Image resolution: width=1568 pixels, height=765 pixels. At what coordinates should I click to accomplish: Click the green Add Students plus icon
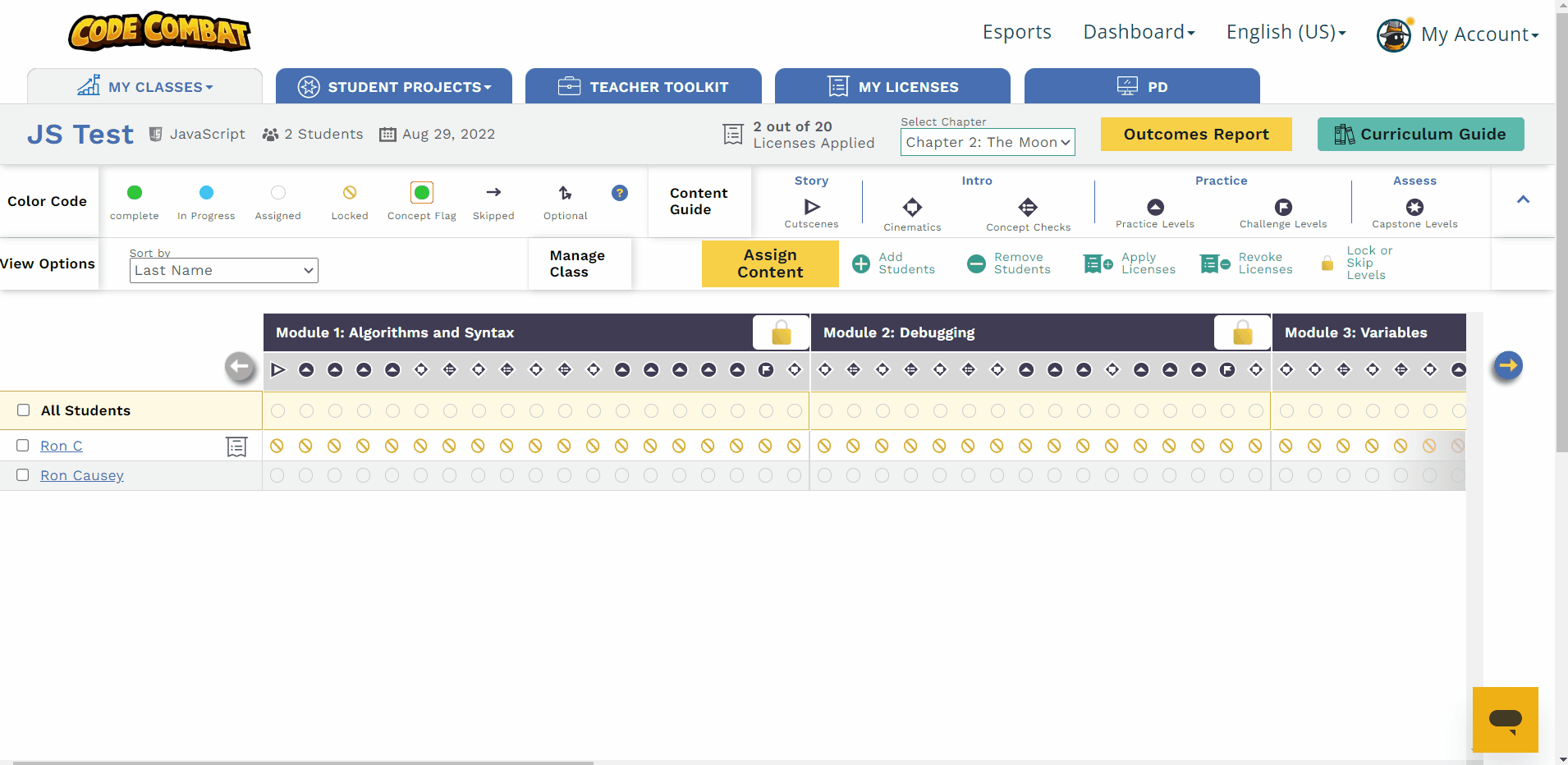coord(861,263)
